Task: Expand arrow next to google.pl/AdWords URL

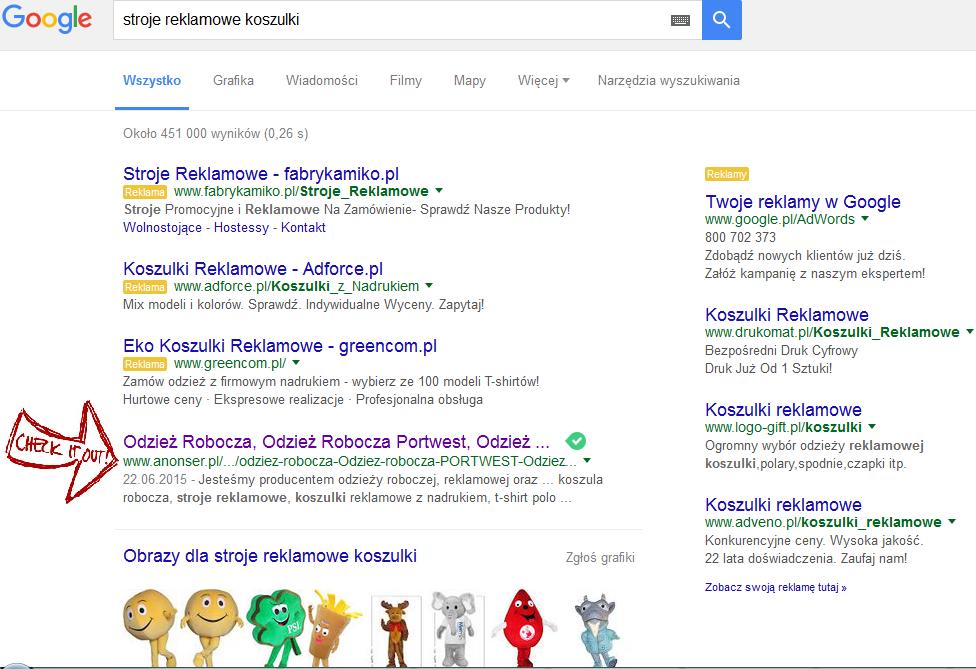Action: coord(865,218)
